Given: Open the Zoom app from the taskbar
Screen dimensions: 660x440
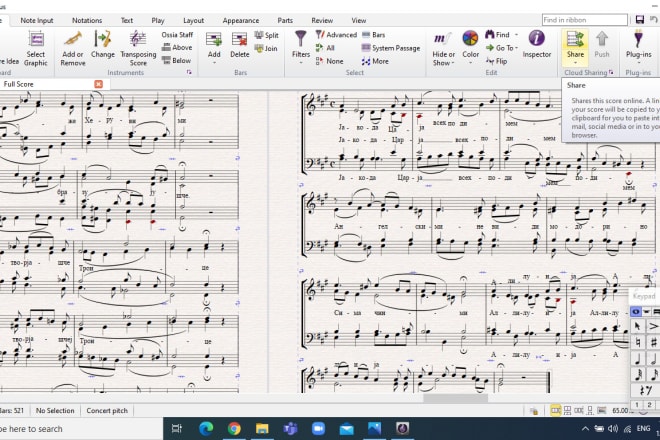Looking at the screenshot, I should pos(318,429).
